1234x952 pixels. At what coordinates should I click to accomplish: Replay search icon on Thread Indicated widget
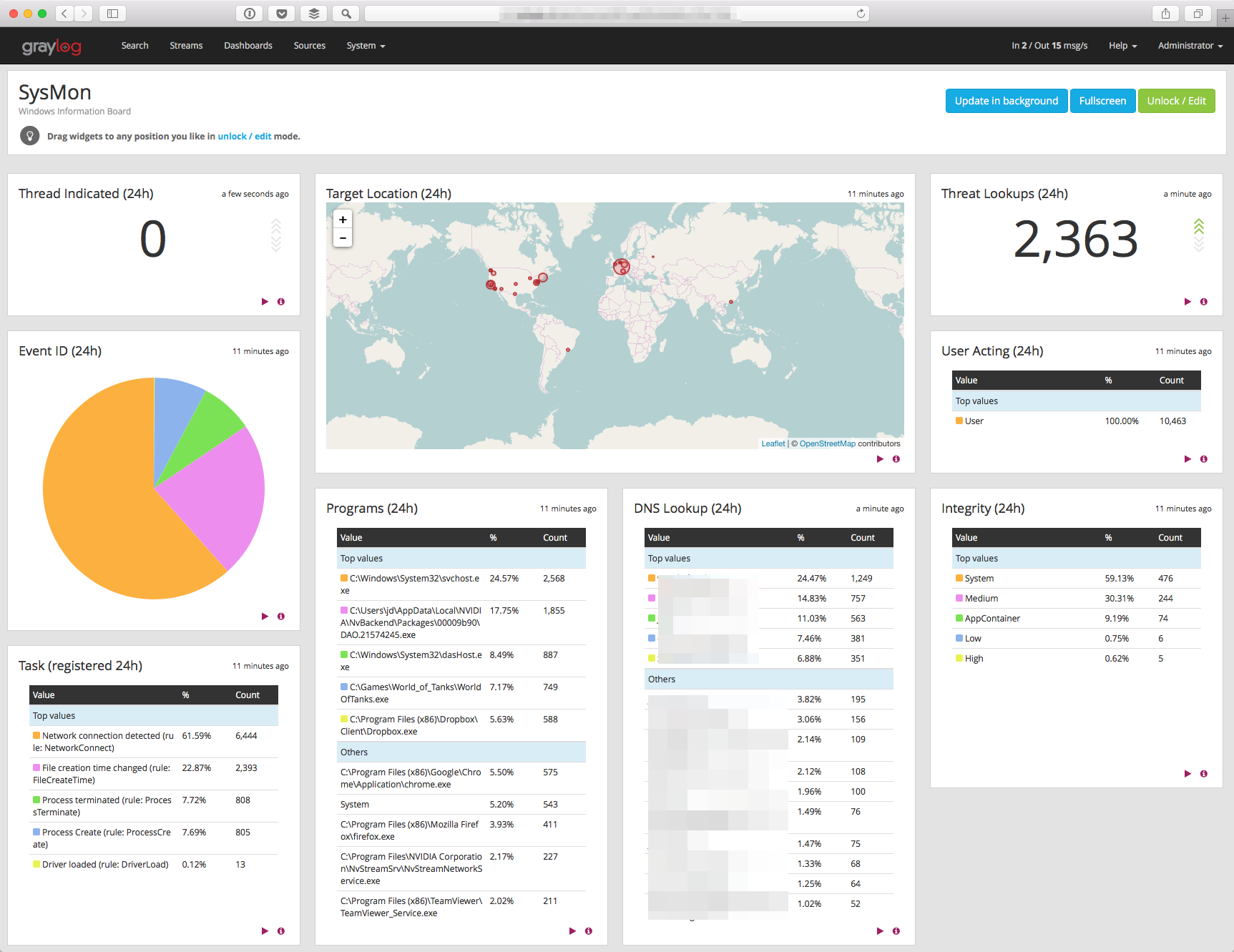(265, 302)
